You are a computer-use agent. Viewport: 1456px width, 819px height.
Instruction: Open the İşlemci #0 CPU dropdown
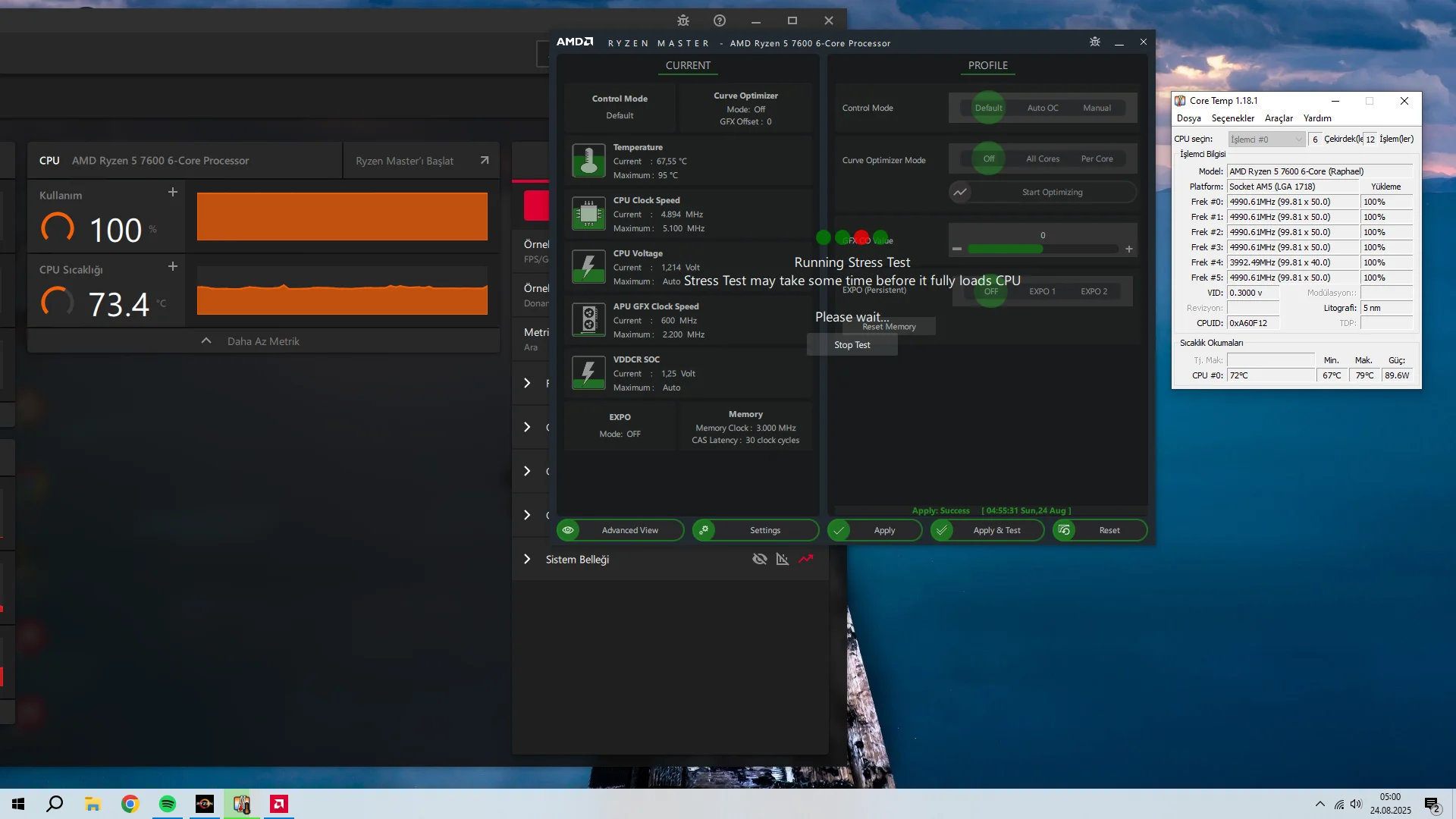[x=1266, y=140]
